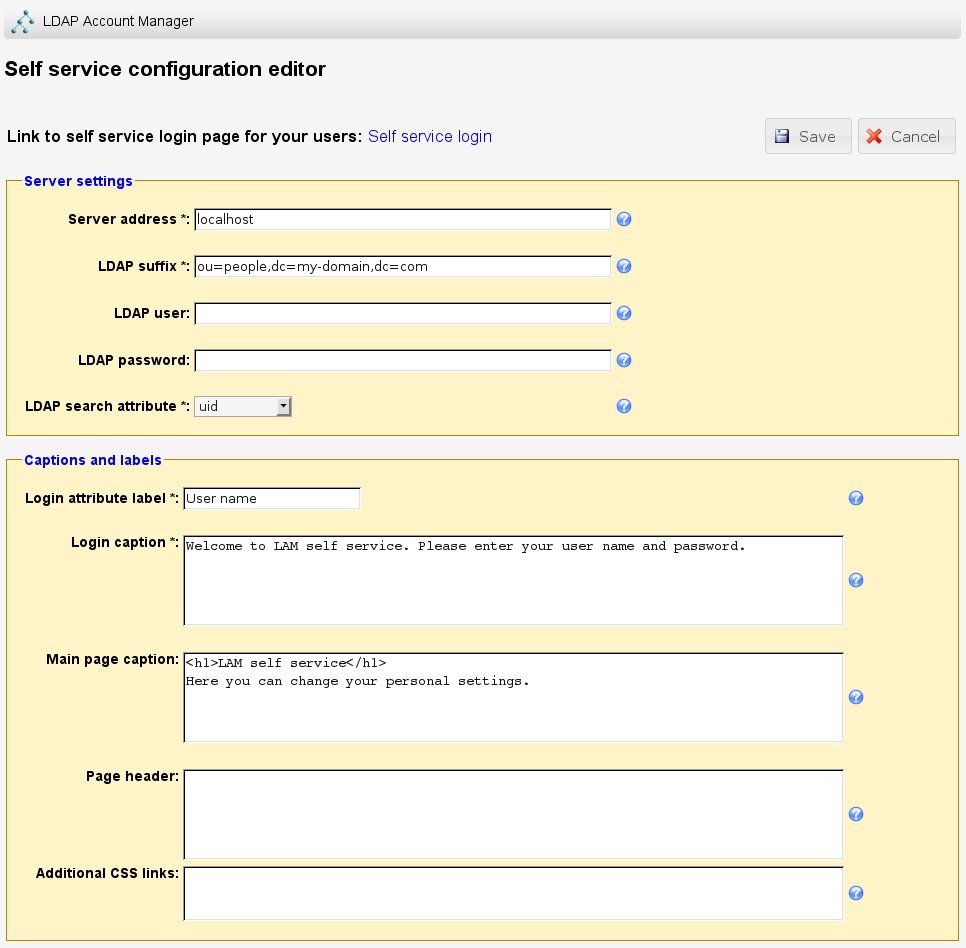View help for Login attribute label
Screen dimensions: 966x948
point(856,498)
